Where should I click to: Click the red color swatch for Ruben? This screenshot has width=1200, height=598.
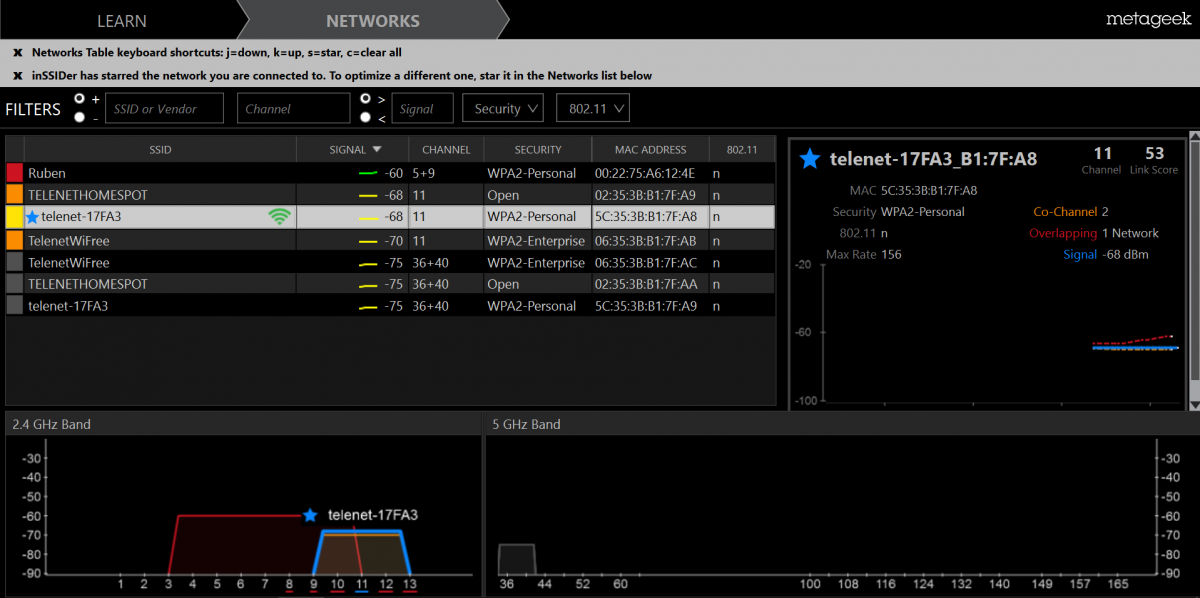click(x=14, y=173)
